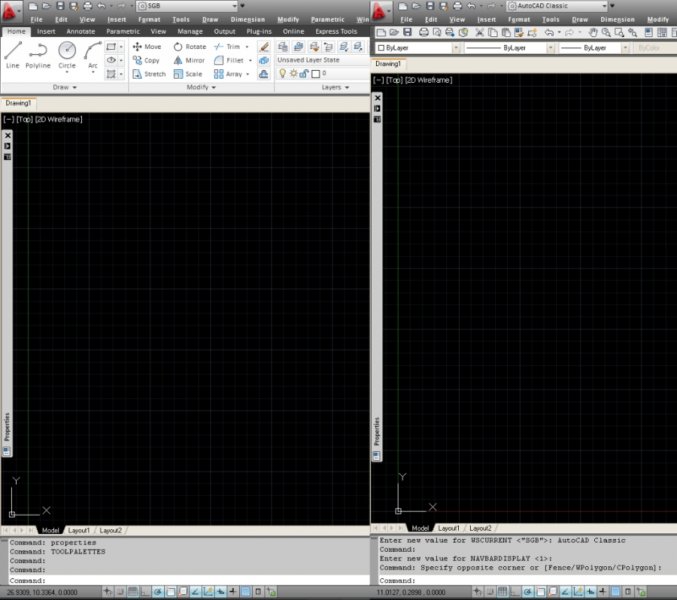The image size is (677, 600).
Task: Click the Pan hand icon in classic toolbar
Action: pos(593,33)
